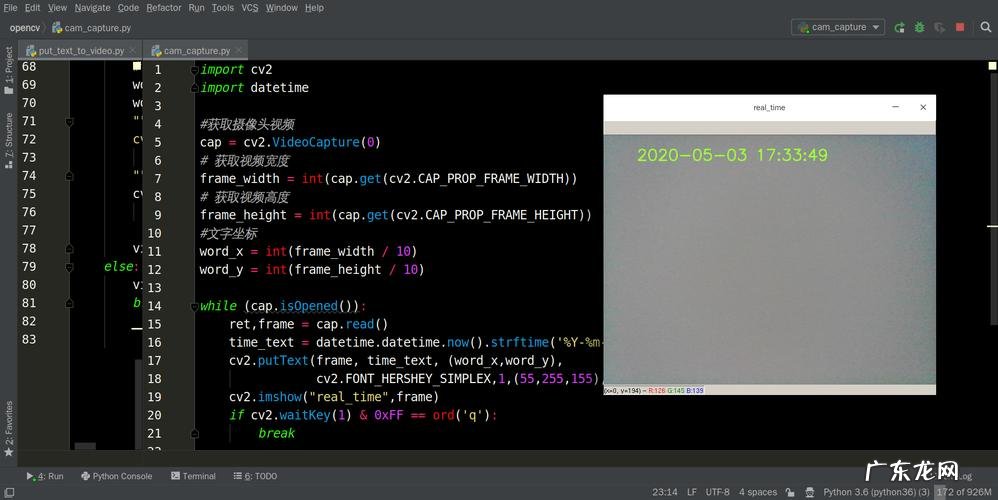Open the cam_capture run configuration dropdown

tap(838, 28)
